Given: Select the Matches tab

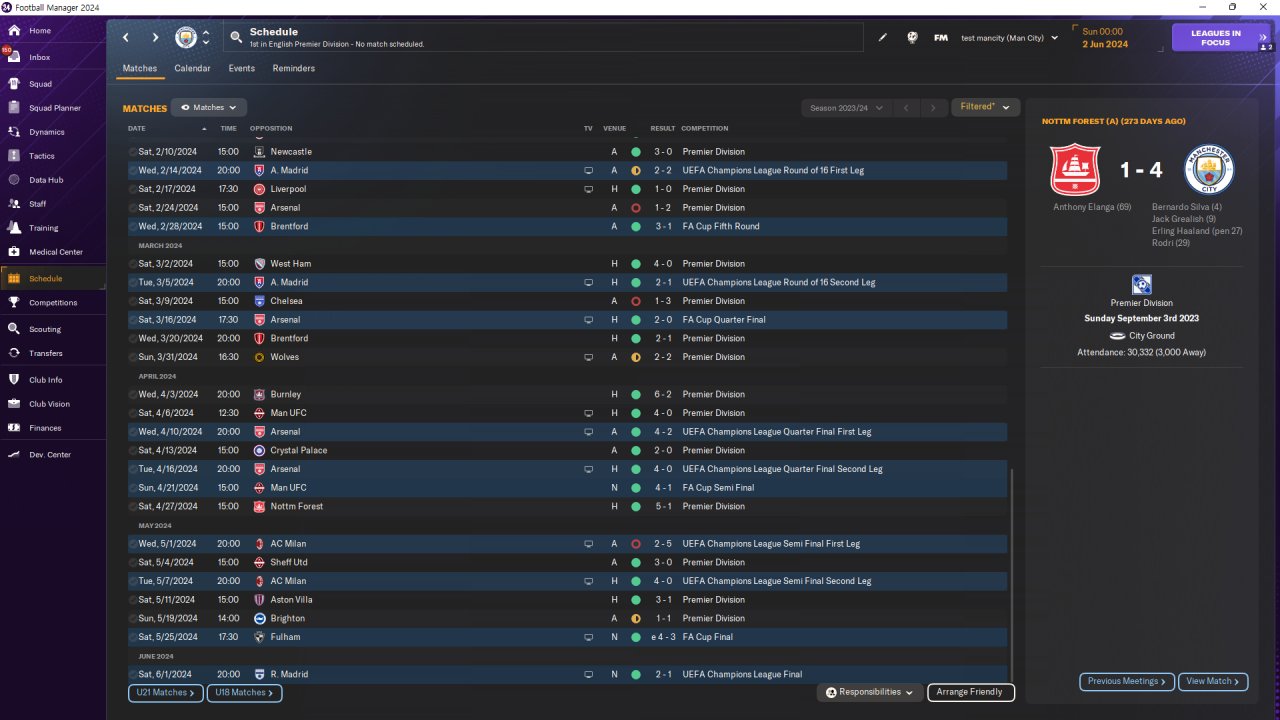Looking at the screenshot, I should (140, 69).
